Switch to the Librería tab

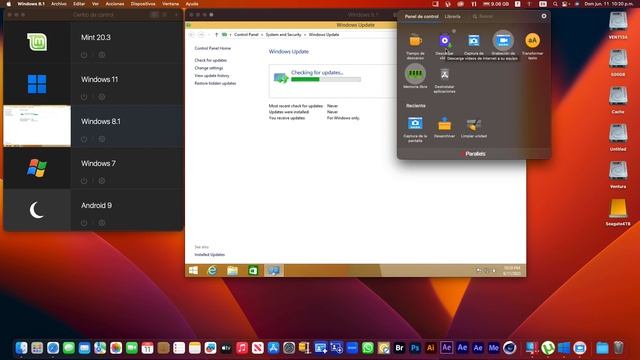452,16
